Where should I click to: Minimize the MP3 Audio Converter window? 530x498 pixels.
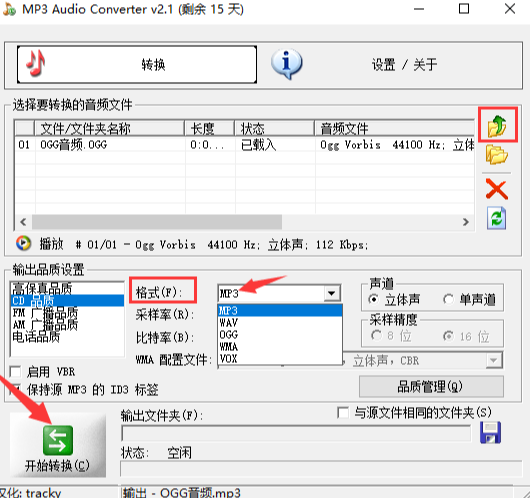pyautogui.click(x=419, y=9)
